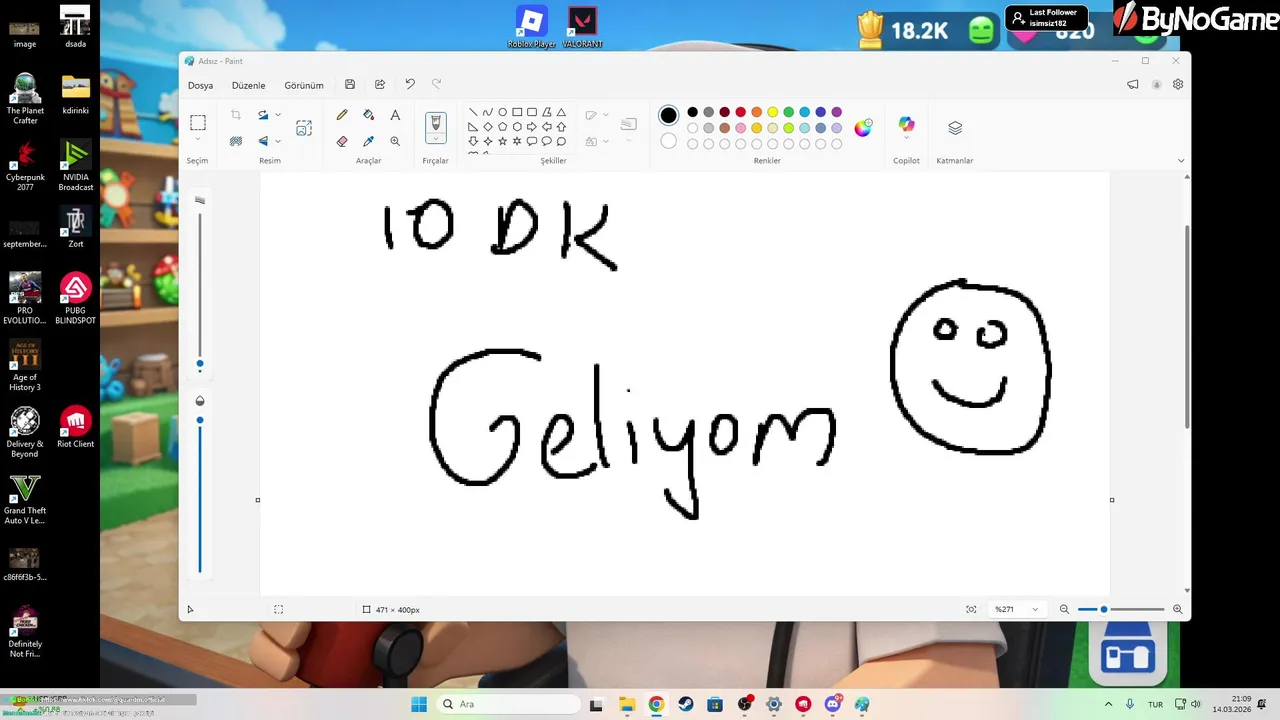This screenshot has width=1280, height=720.
Task: Open the shape outline dropdown
Action: coord(606,115)
